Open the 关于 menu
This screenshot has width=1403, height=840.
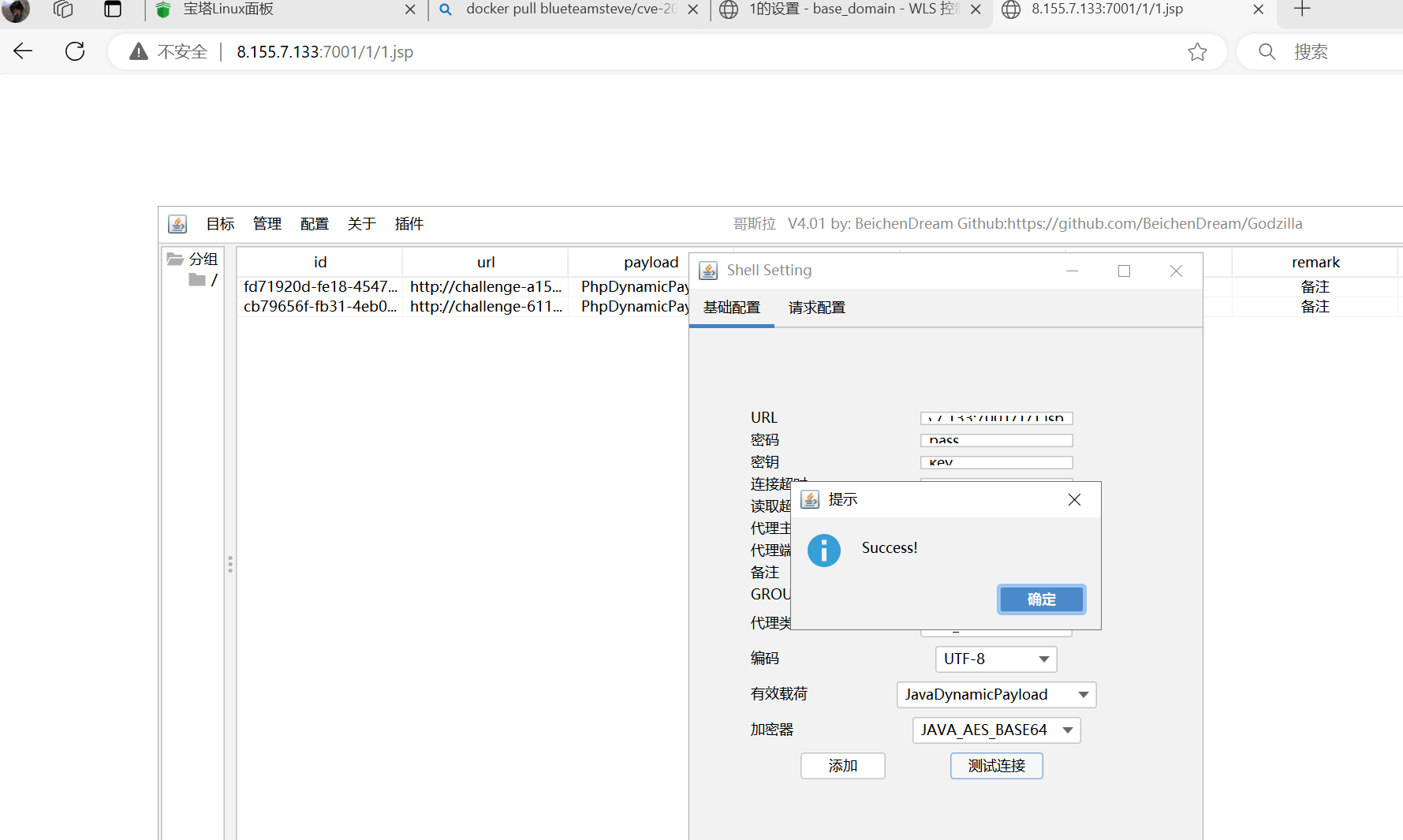click(x=362, y=224)
